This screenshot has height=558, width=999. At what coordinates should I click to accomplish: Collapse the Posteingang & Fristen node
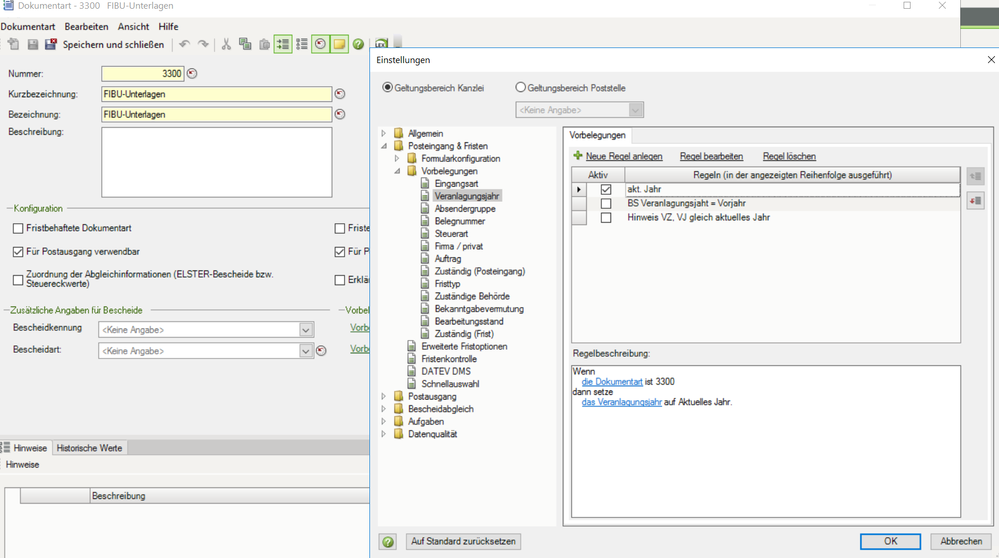pos(384,146)
